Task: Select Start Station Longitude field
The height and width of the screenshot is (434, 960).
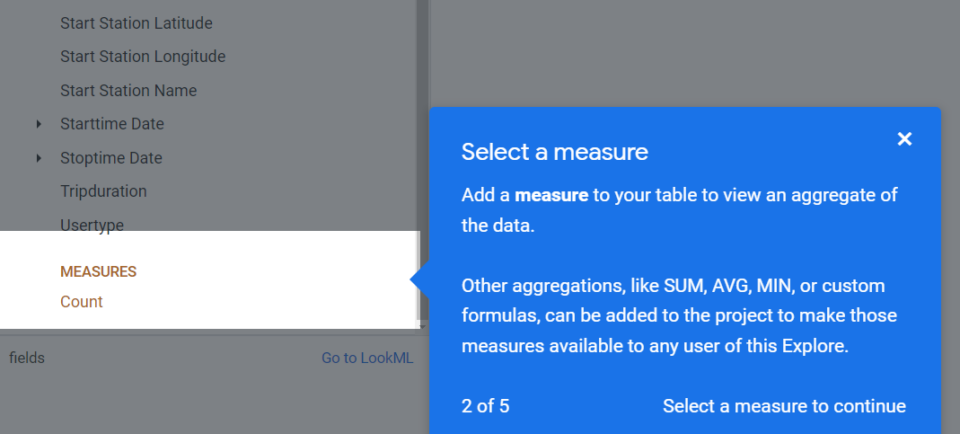Action: coord(142,56)
